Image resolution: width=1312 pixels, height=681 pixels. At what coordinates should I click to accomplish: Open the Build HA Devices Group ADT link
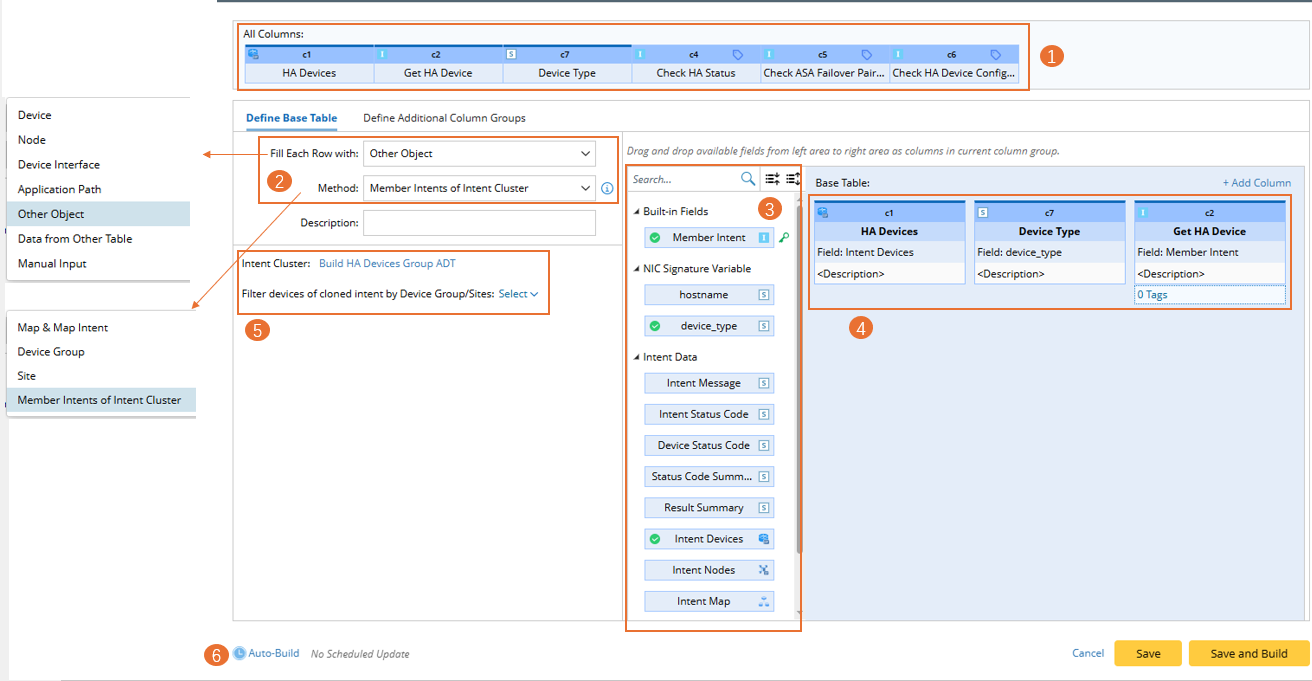coord(387,264)
